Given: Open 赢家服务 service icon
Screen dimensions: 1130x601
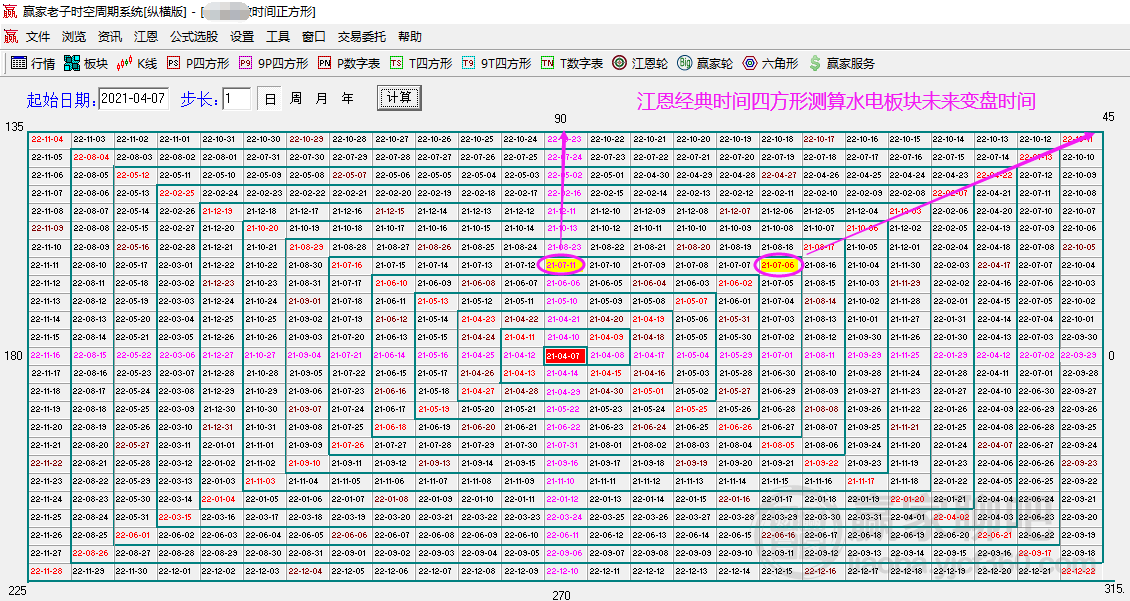Looking at the screenshot, I should click(815, 63).
